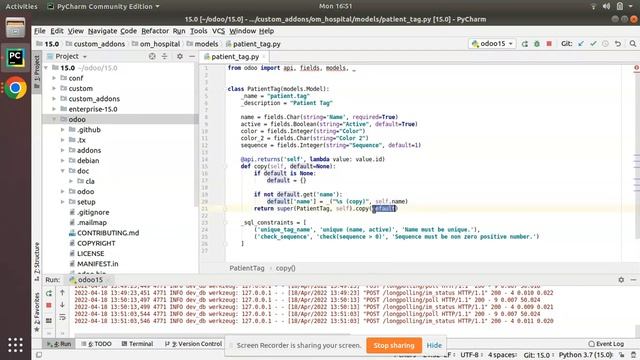Open Activities overview in top bar
Screen dimensions: 640x360
pyautogui.click(x=21, y=7)
